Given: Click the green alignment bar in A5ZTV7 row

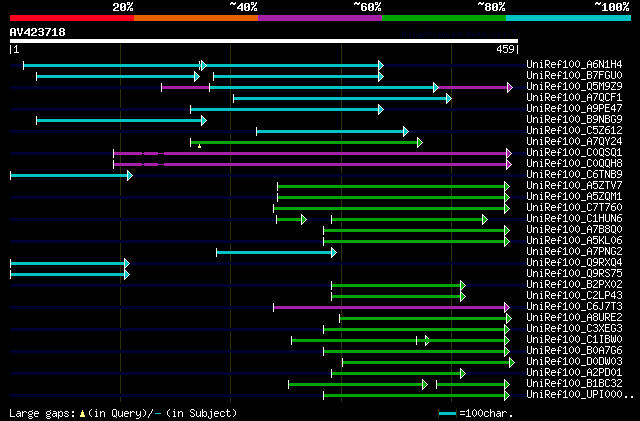Looking at the screenshot, I should pyautogui.click(x=393, y=187).
